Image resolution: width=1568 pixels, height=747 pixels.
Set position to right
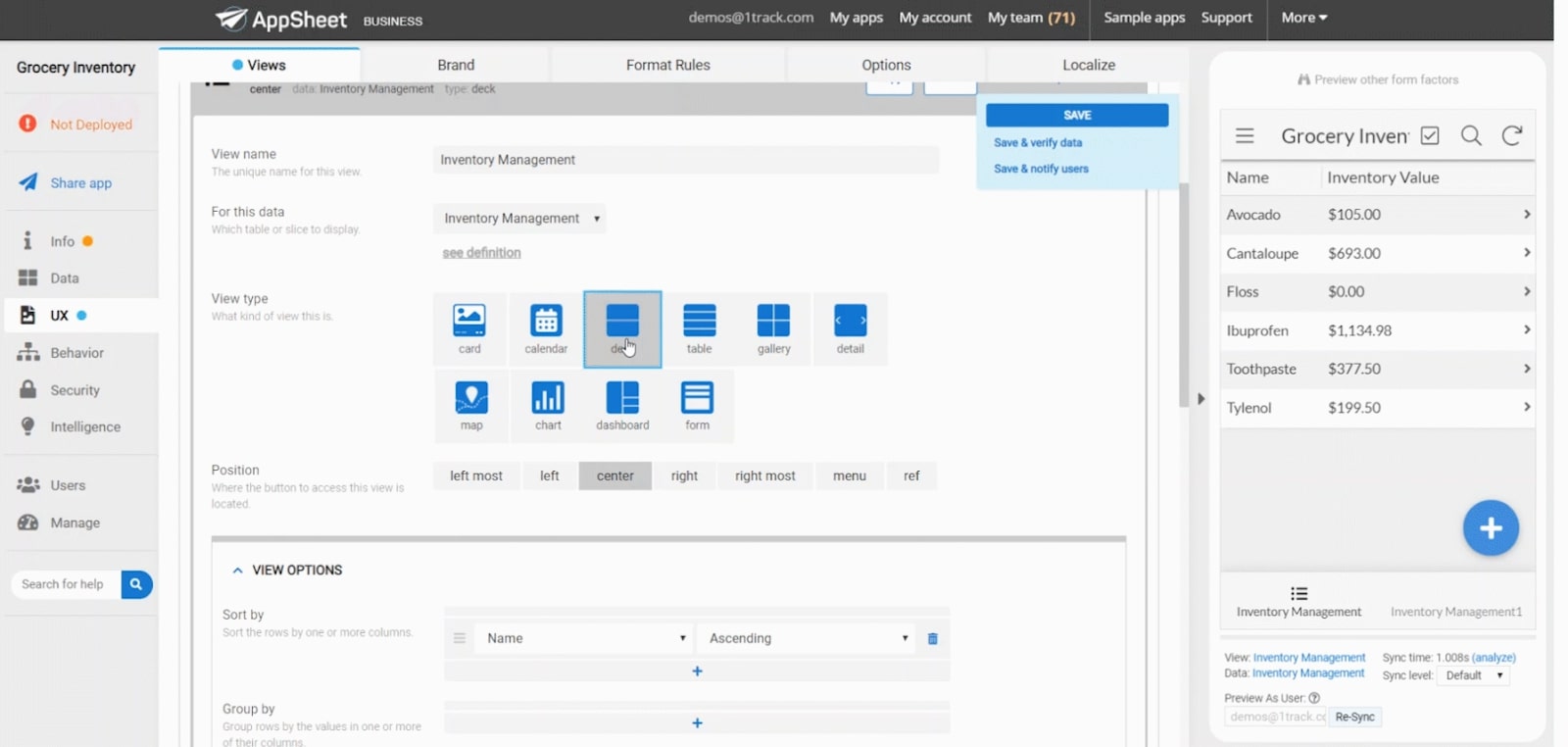click(684, 475)
